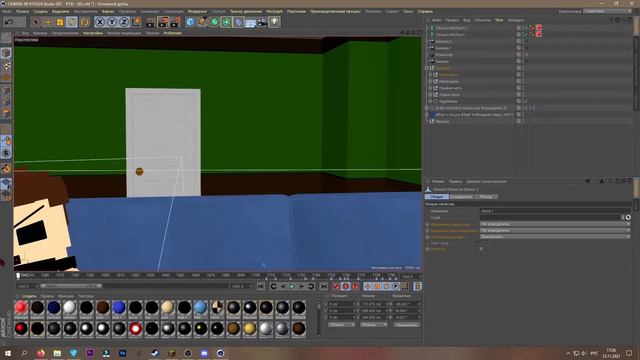This screenshot has height=360, width=640.
Task: Open the first dropdown in attributes panel
Action: click(x=555, y=224)
